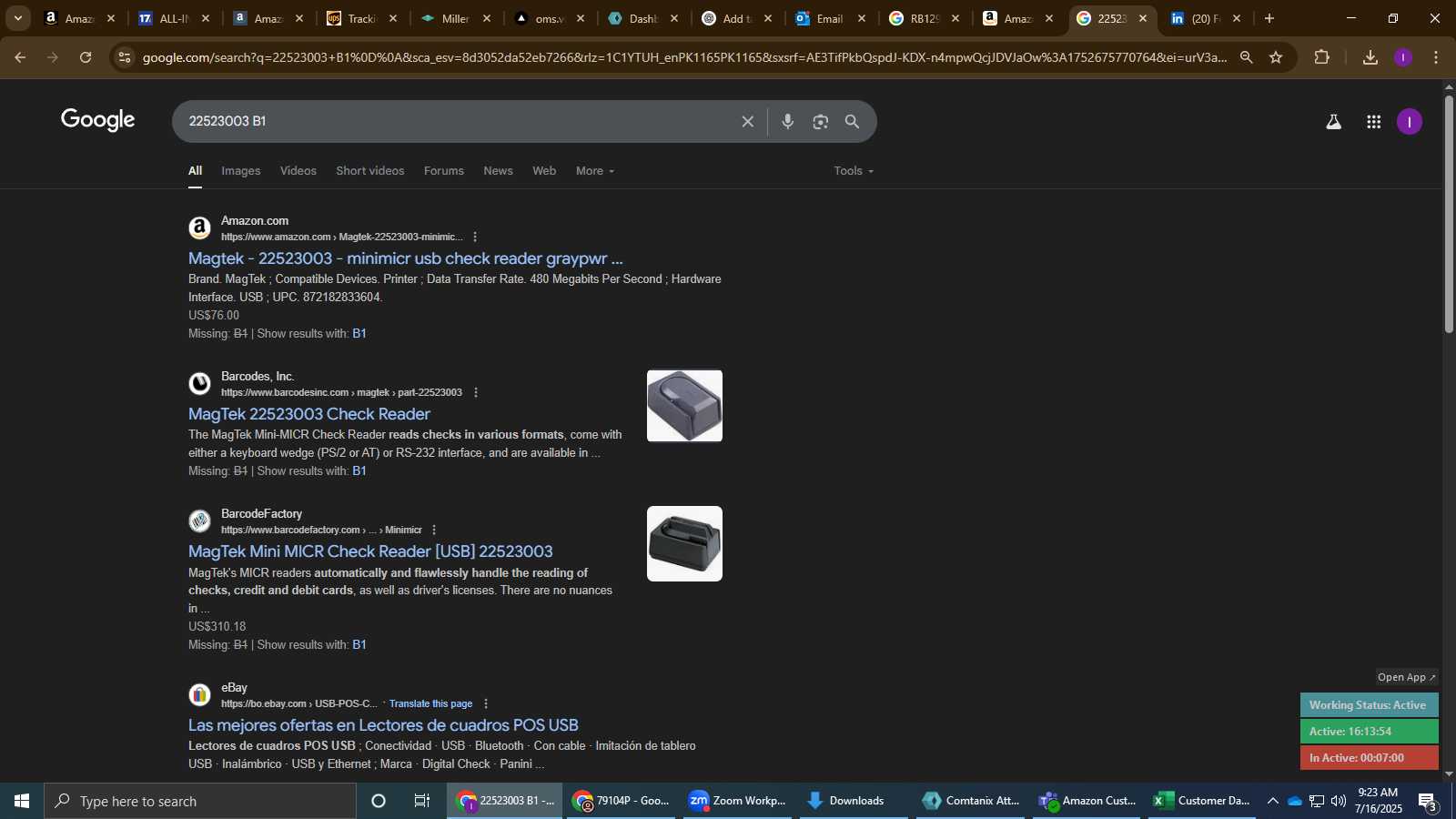Screen dimensions: 1456x819
Task: Click BarcodeFactory MICR reader thumbnail
Action: point(684,543)
